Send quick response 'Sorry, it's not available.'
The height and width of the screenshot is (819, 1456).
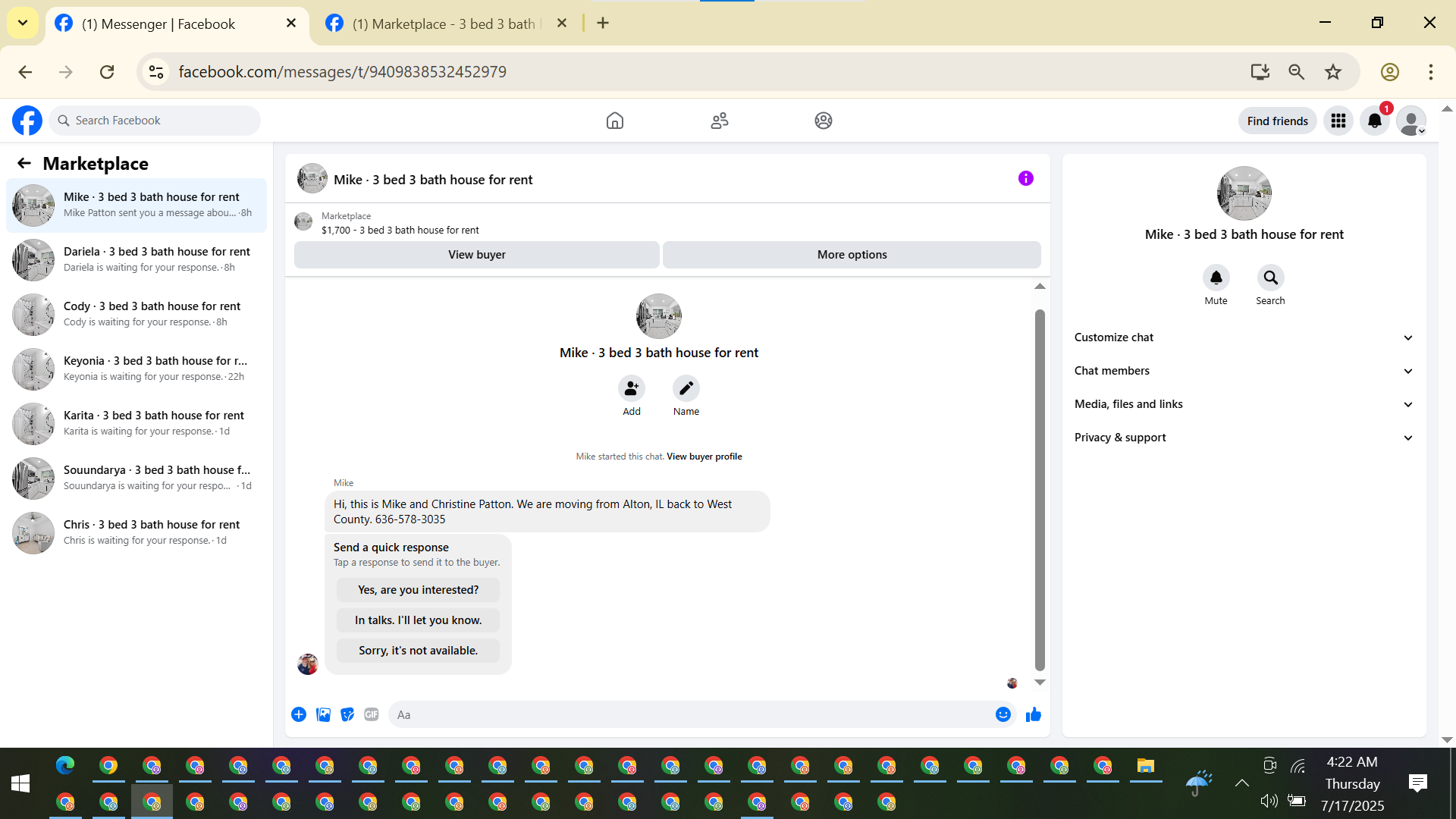pos(418,651)
